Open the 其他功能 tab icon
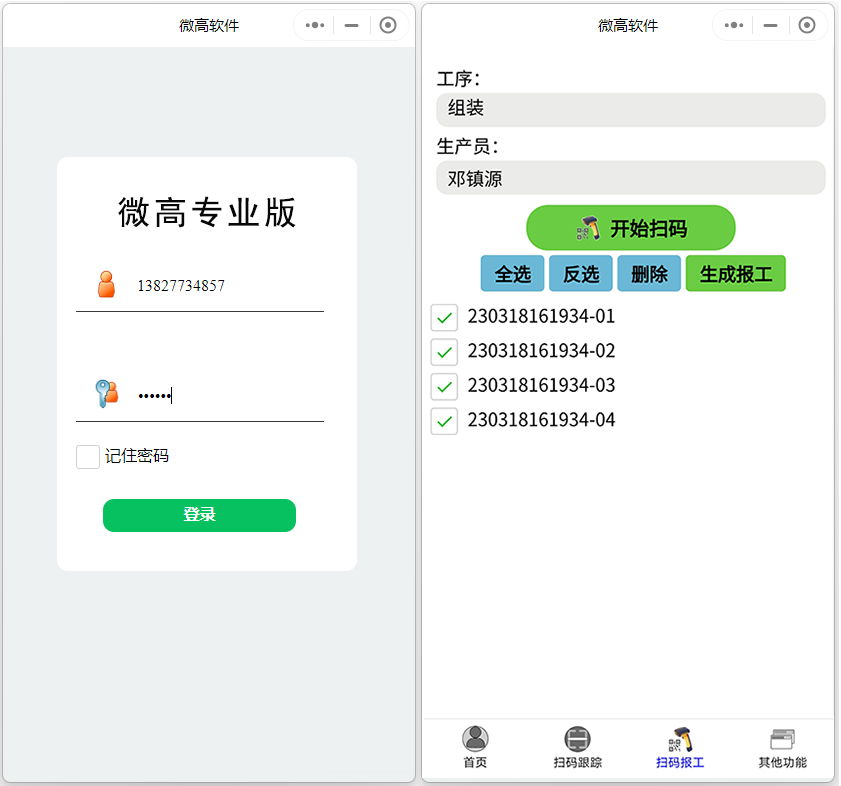The image size is (841, 786). coord(782,740)
